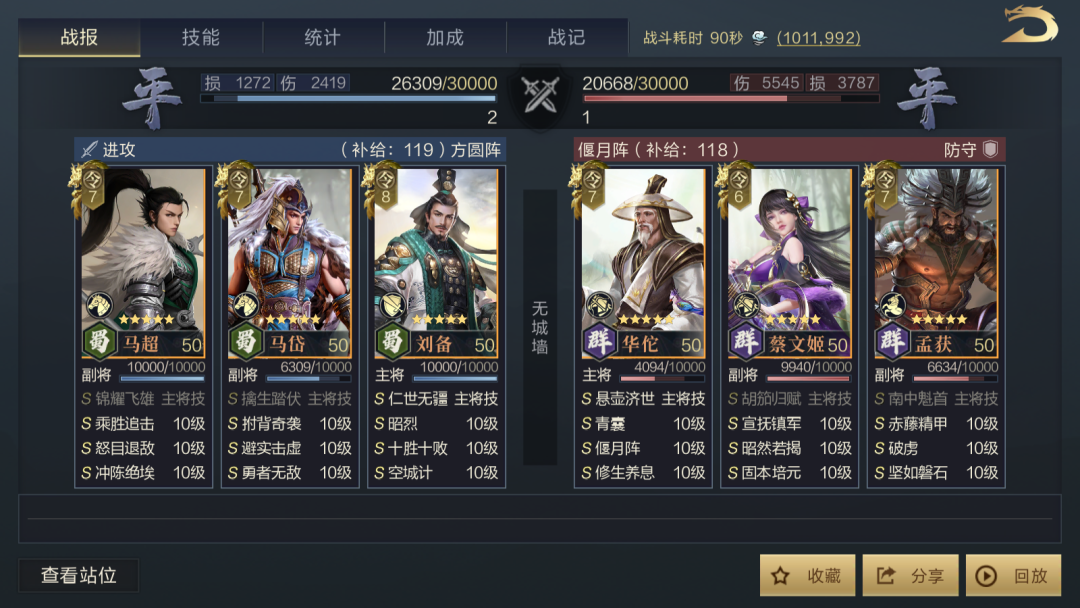The height and width of the screenshot is (608, 1080).
Task: Click the sword icon beside 进攻
Action: pyautogui.click(x=90, y=149)
